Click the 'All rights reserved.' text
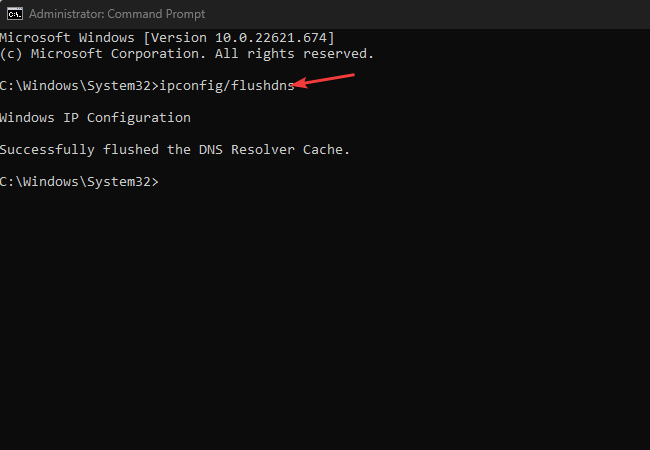This screenshot has height=450, width=650. (x=294, y=54)
